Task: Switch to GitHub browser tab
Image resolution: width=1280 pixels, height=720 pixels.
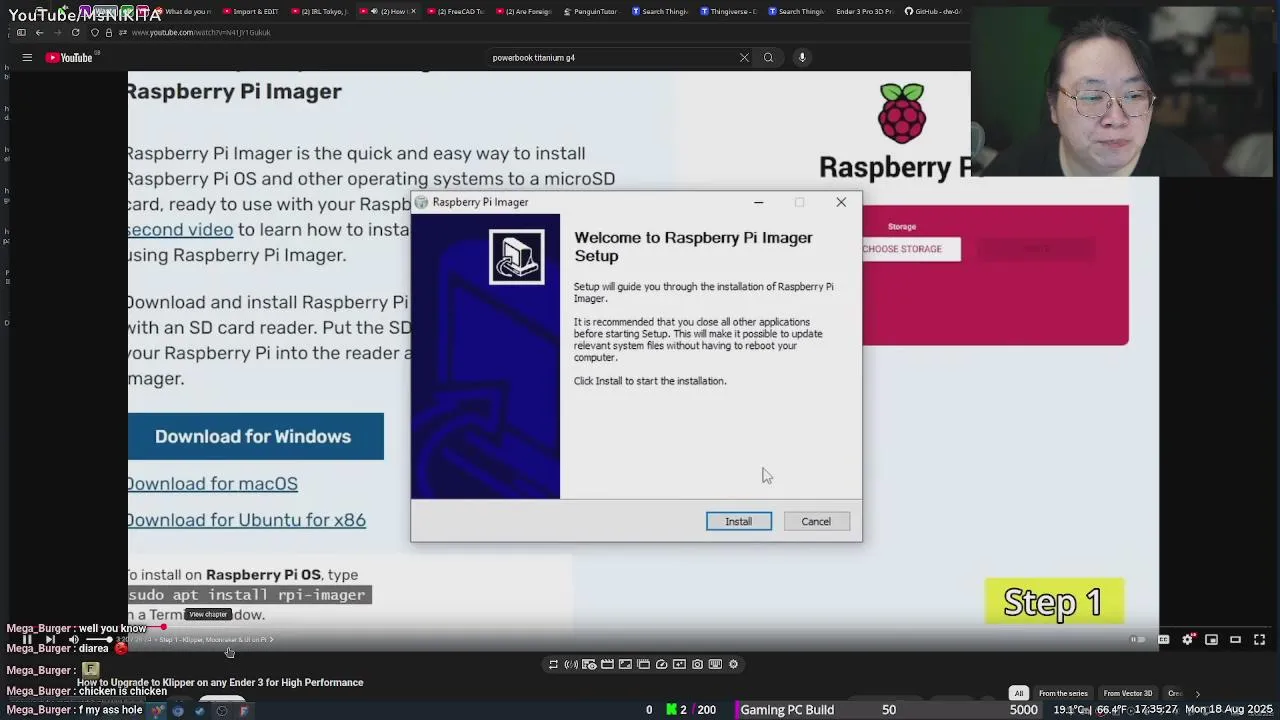Action: coord(932,11)
